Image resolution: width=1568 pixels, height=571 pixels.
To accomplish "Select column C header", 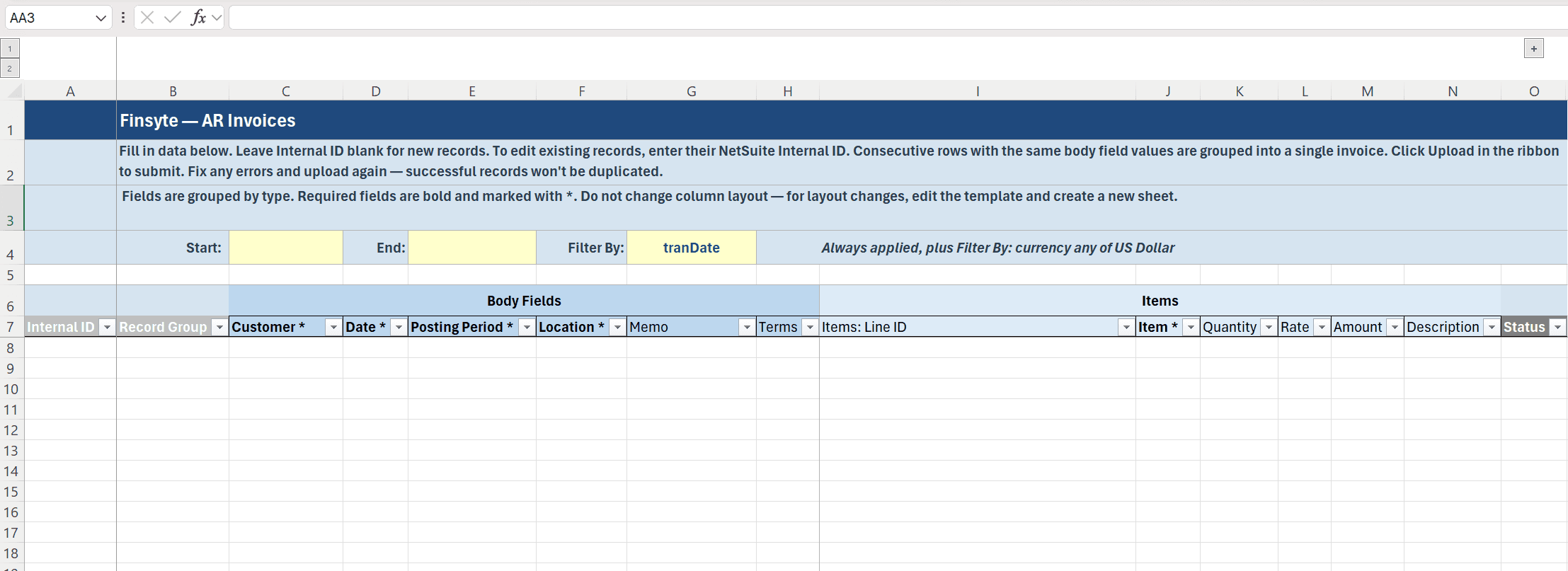I will click(286, 91).
